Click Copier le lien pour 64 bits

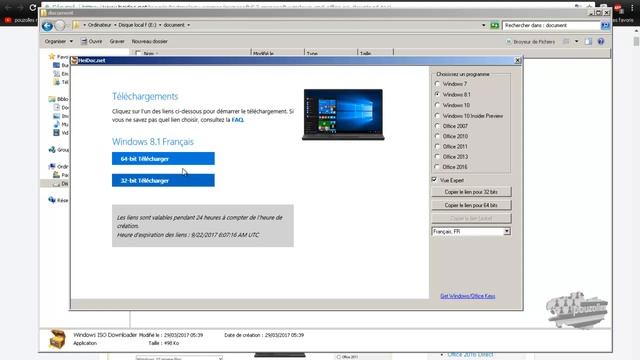coord(471,205)
